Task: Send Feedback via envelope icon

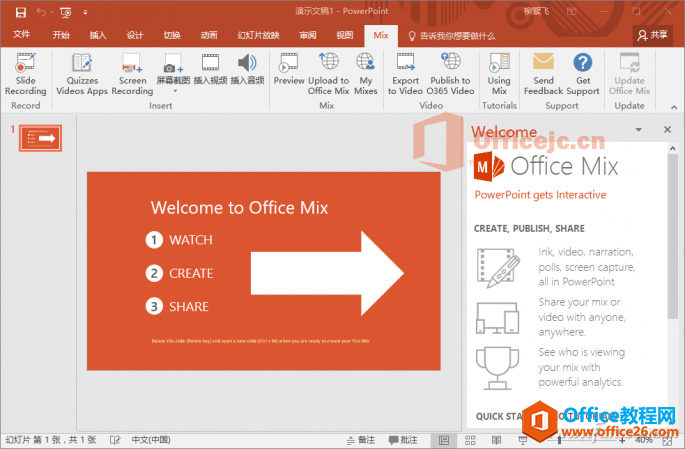Action: tap(543, 74)
